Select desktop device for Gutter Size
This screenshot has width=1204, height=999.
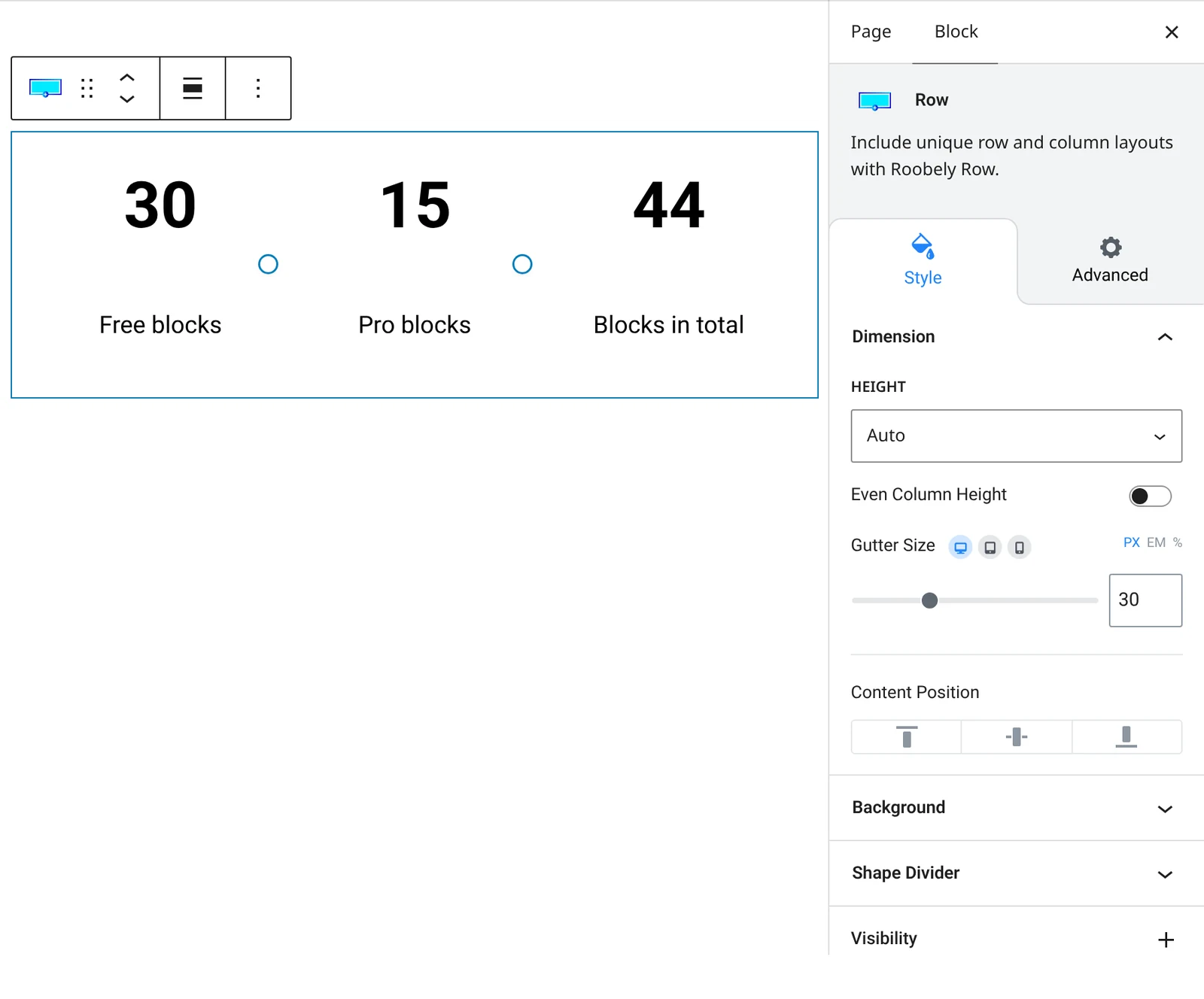[960, 547]
